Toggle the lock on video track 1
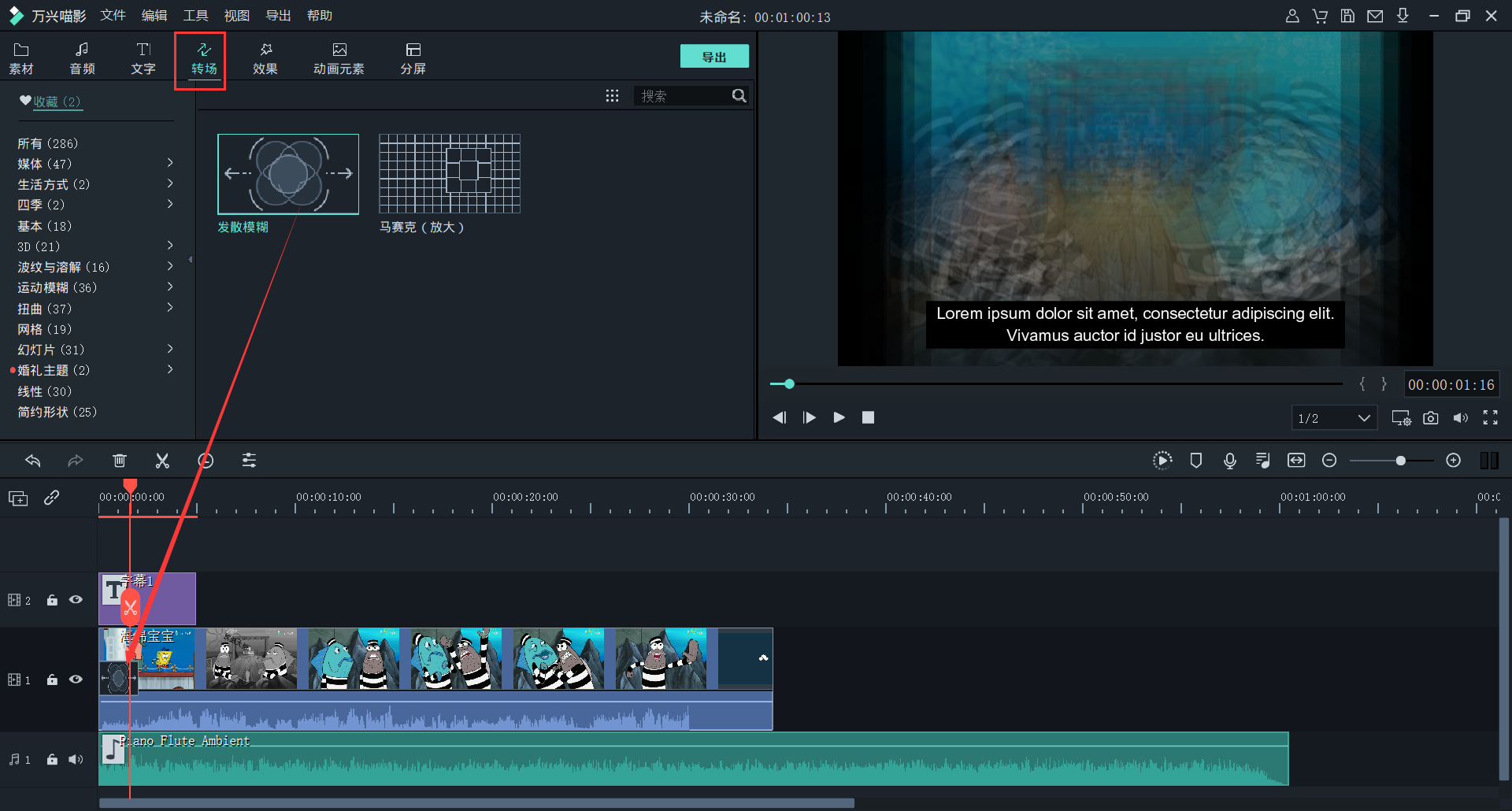This screenshot has width=1512, height=811. pyautogui.click(x=52, y=680)
